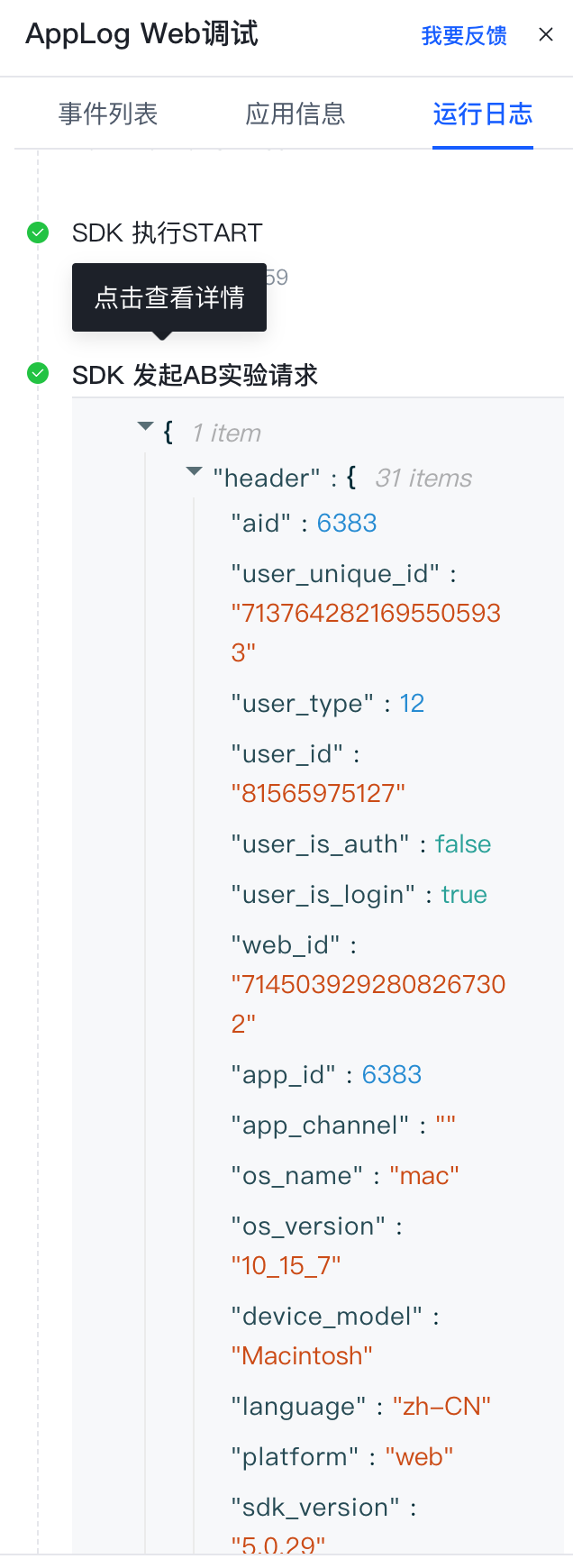Open the 应用信息 tab
Viewport: 573px width, 1568px height.
(x=296, y=114)
